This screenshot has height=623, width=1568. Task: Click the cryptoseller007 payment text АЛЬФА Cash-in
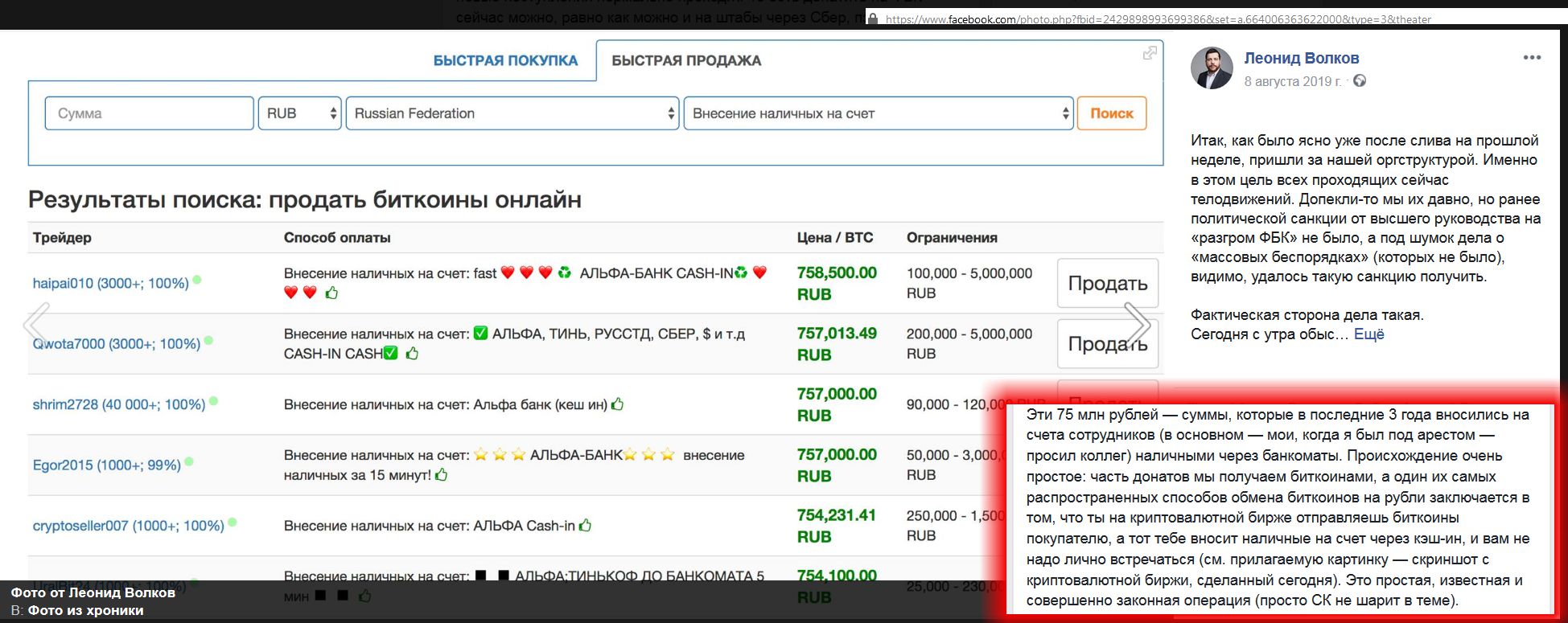(x=524, y=526)
